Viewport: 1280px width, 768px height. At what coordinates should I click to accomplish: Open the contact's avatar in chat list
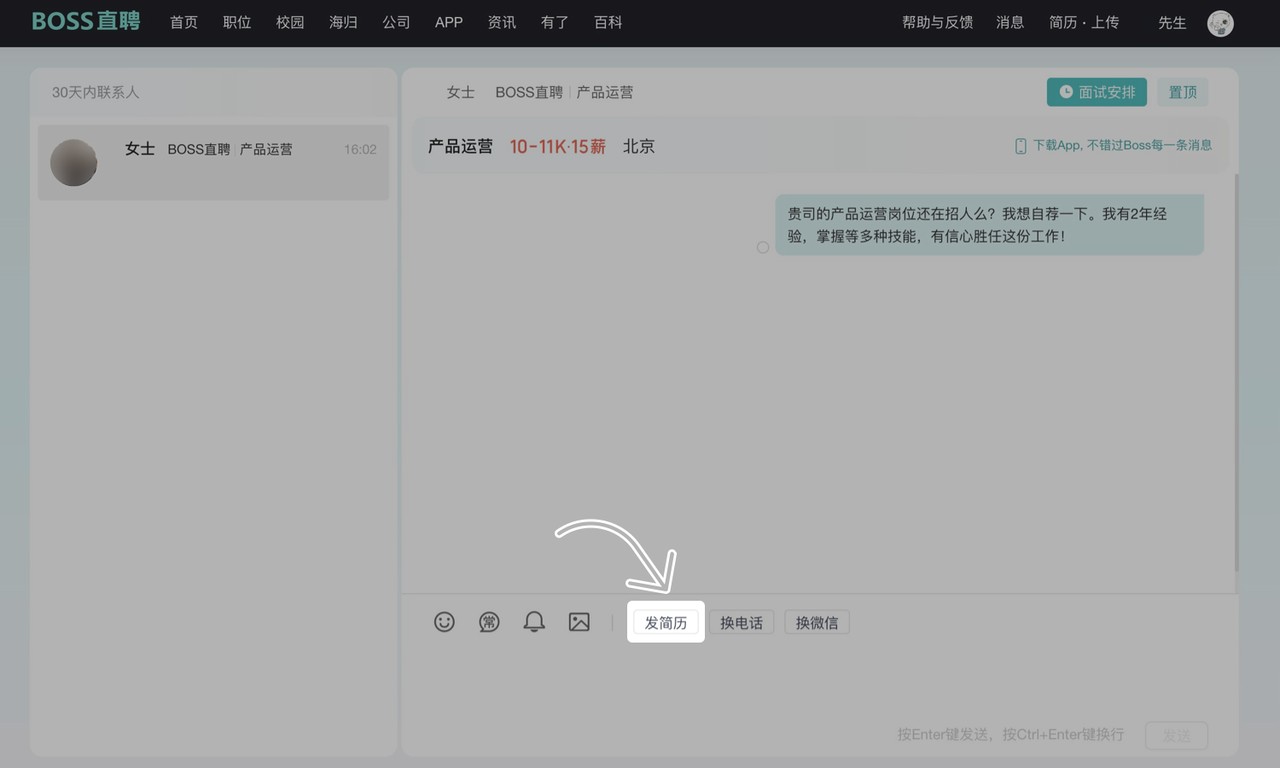click(x=74, y=162)
